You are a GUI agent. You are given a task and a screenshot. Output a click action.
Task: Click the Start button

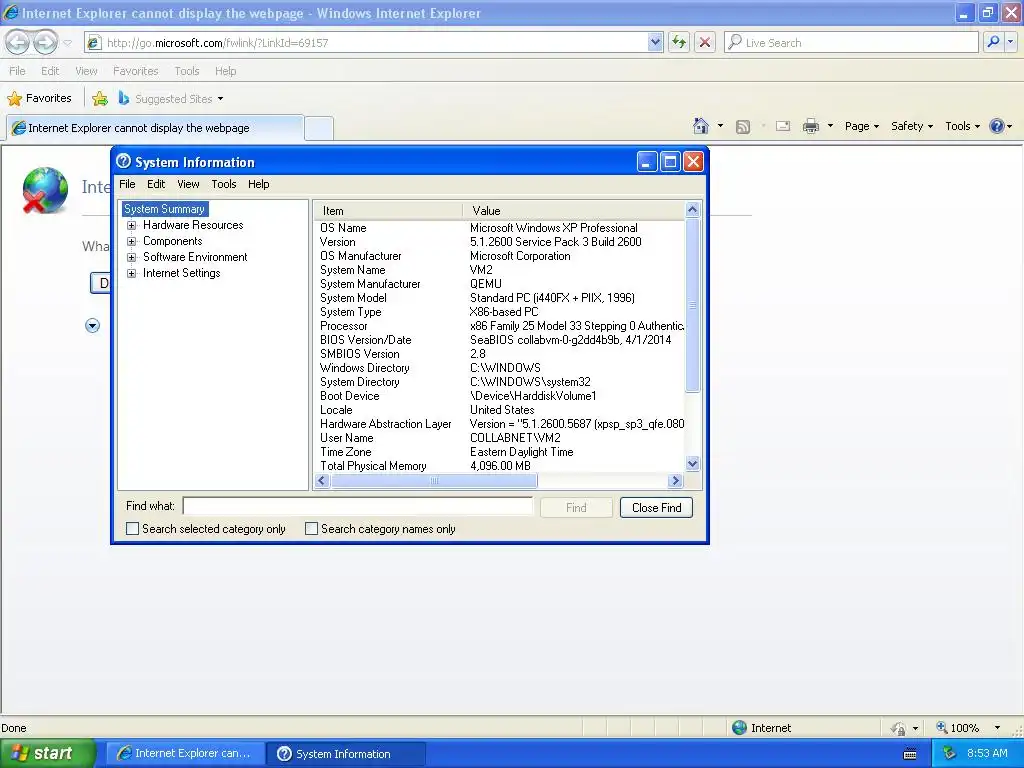tap(47, 754)
